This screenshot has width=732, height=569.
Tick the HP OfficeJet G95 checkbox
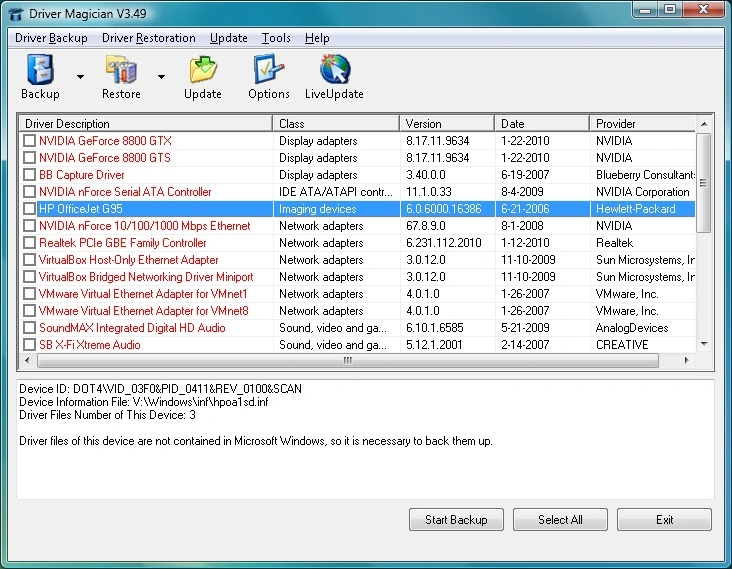[x=30, y=209]
